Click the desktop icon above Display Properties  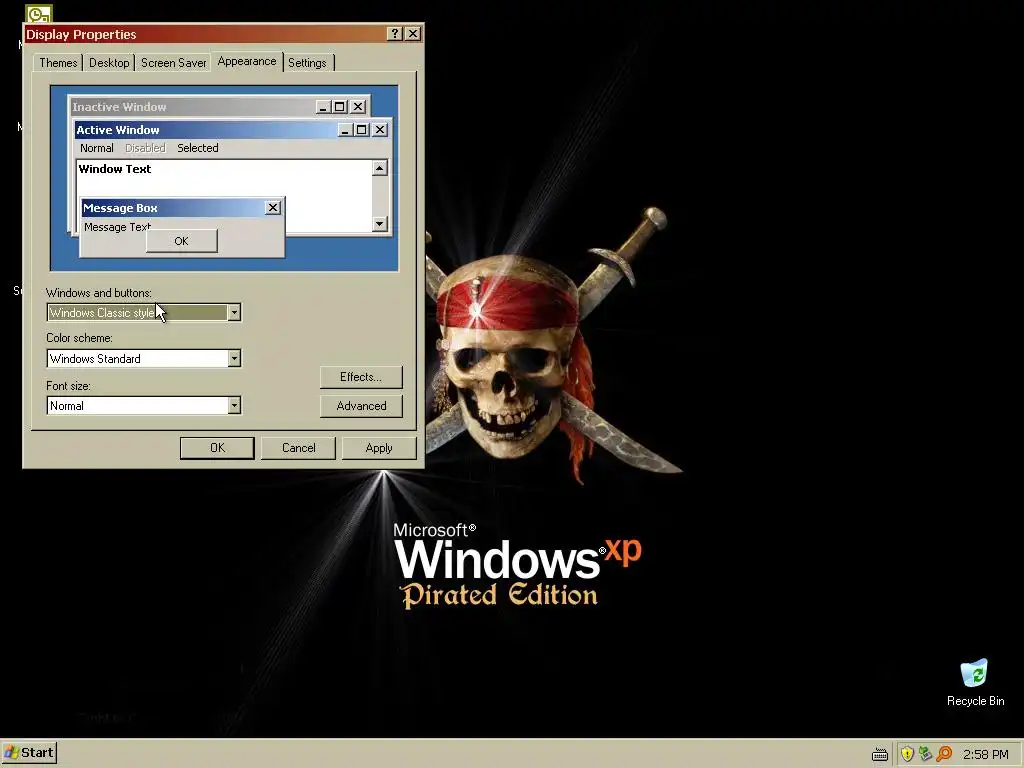[39, 13]
